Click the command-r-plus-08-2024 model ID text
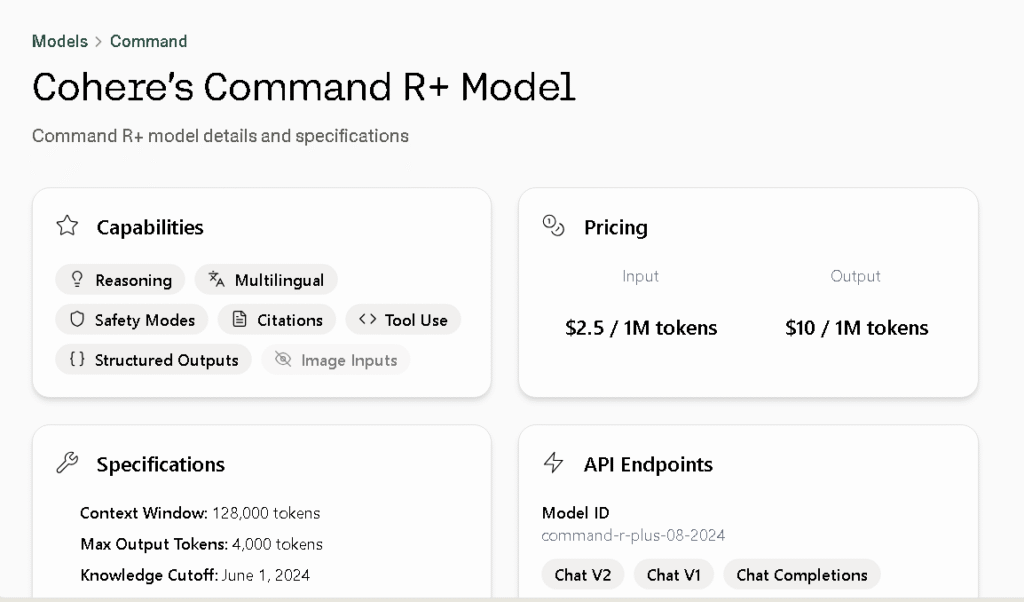 click(633, 535)
